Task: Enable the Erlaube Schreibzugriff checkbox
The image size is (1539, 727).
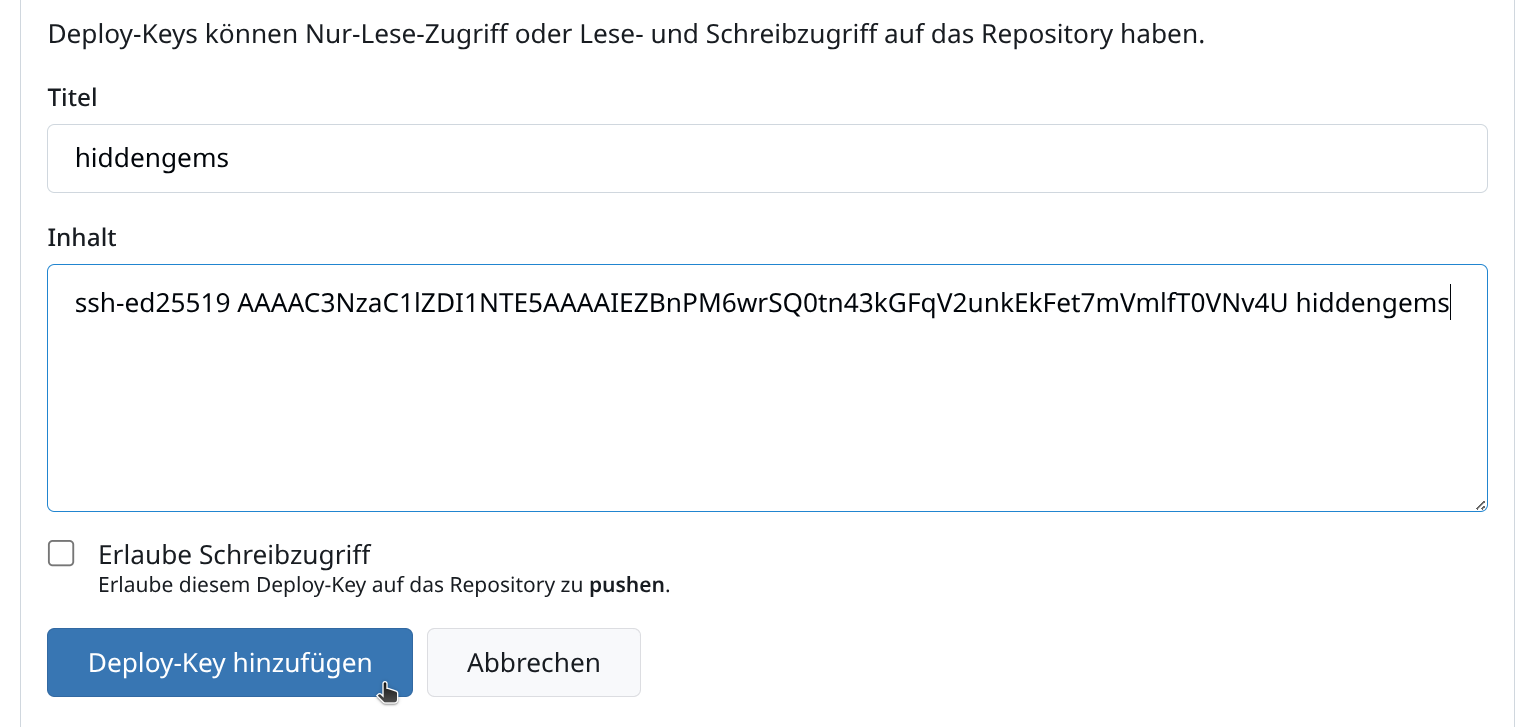Action: [x=62, y=553]
